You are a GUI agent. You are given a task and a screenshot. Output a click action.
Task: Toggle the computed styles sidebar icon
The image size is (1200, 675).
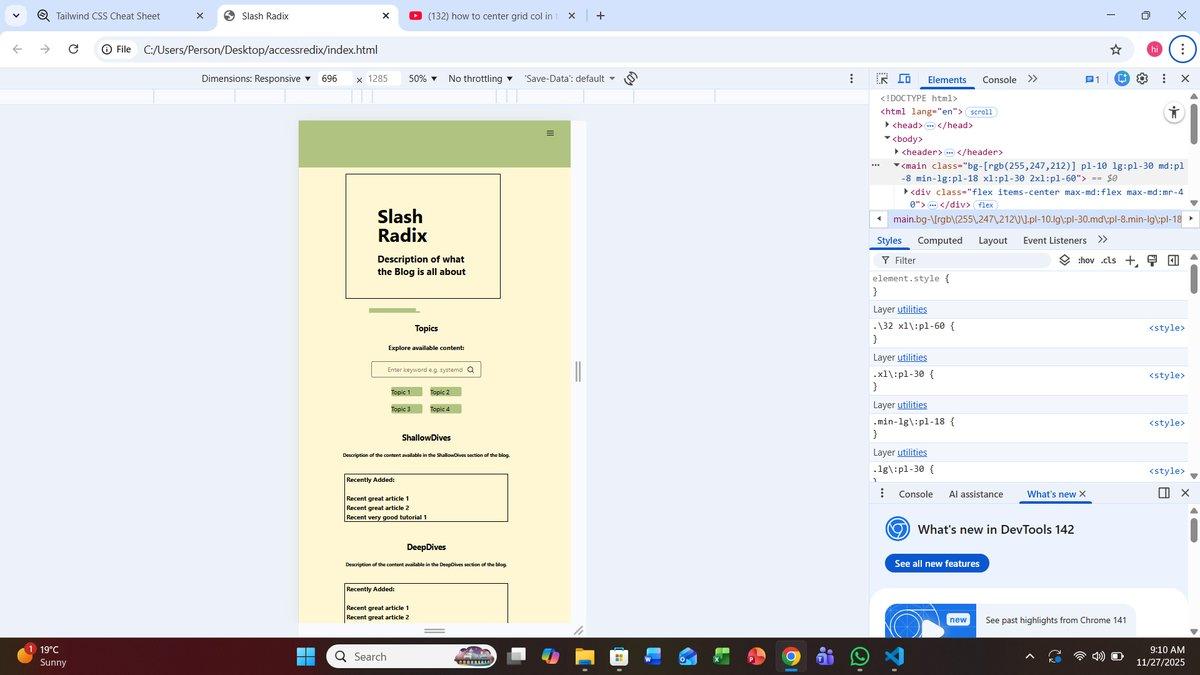pos(1173,261)
